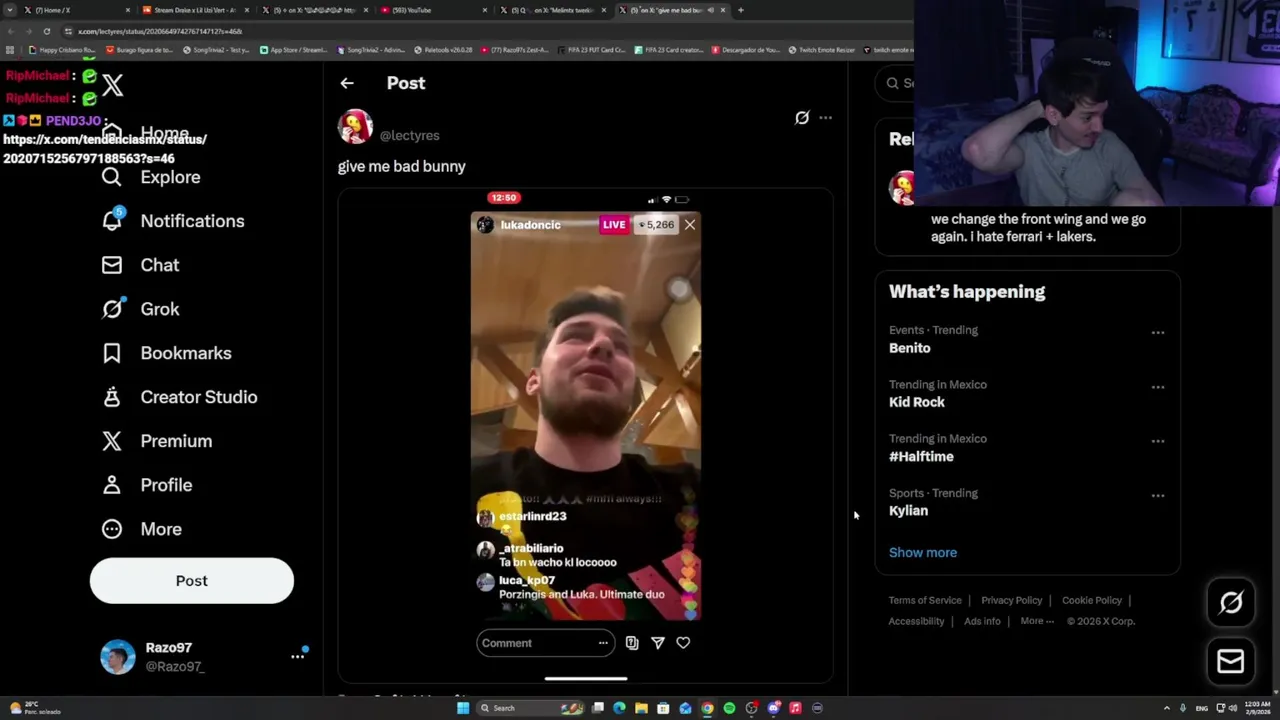
Task: Open the Kid Rock trending topic
Action: [x=916, y=402]
